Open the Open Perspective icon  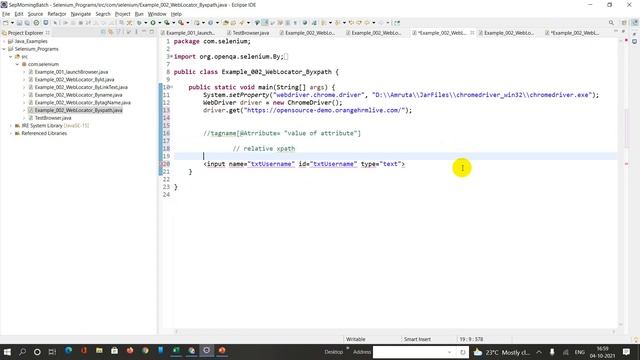(624, 23)
